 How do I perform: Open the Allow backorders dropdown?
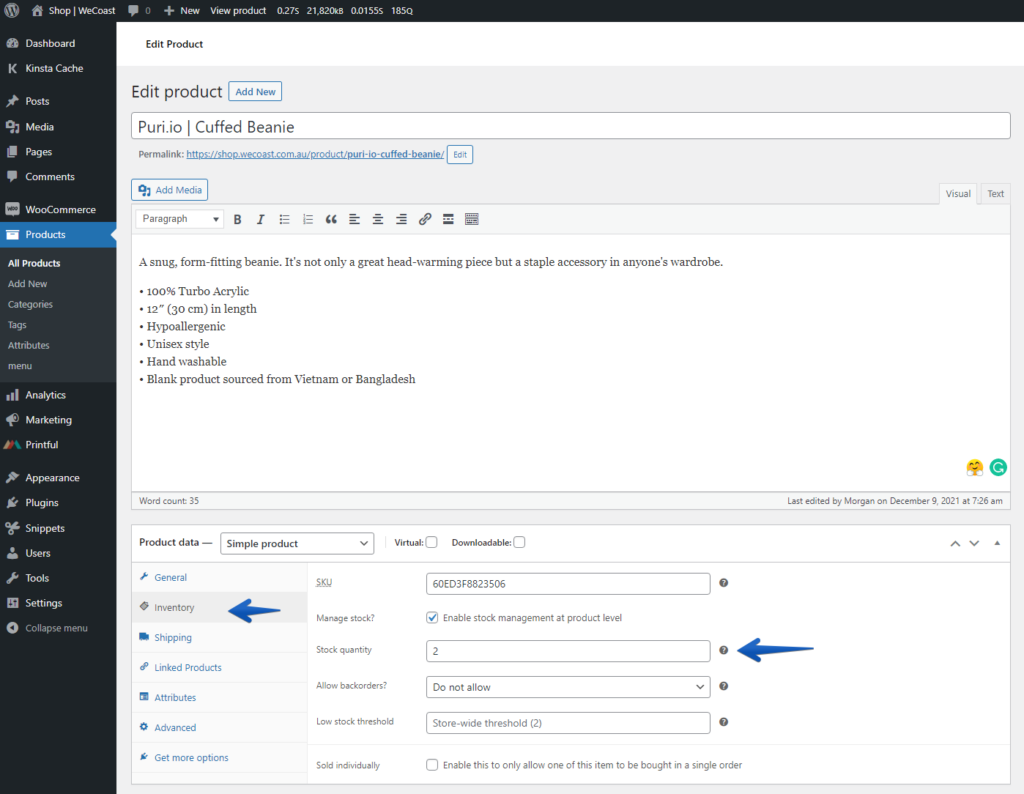568,687
